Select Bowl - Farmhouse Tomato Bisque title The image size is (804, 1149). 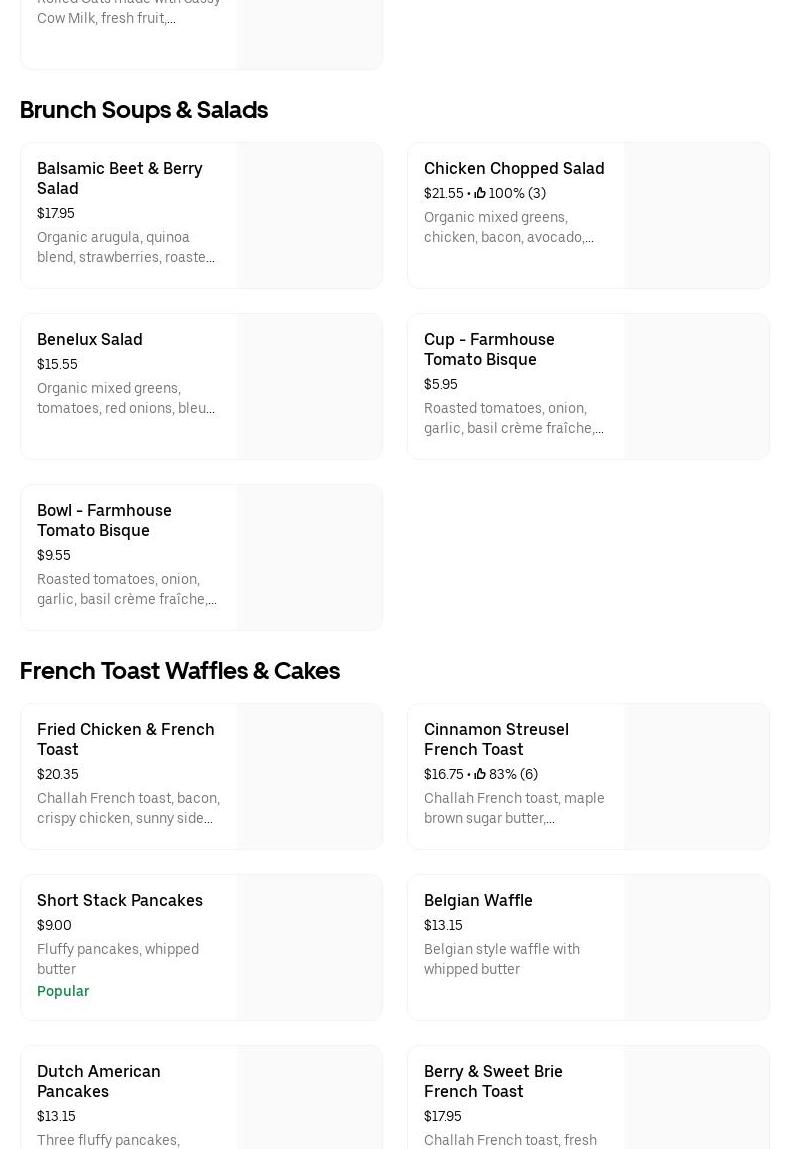pos(104,520)
